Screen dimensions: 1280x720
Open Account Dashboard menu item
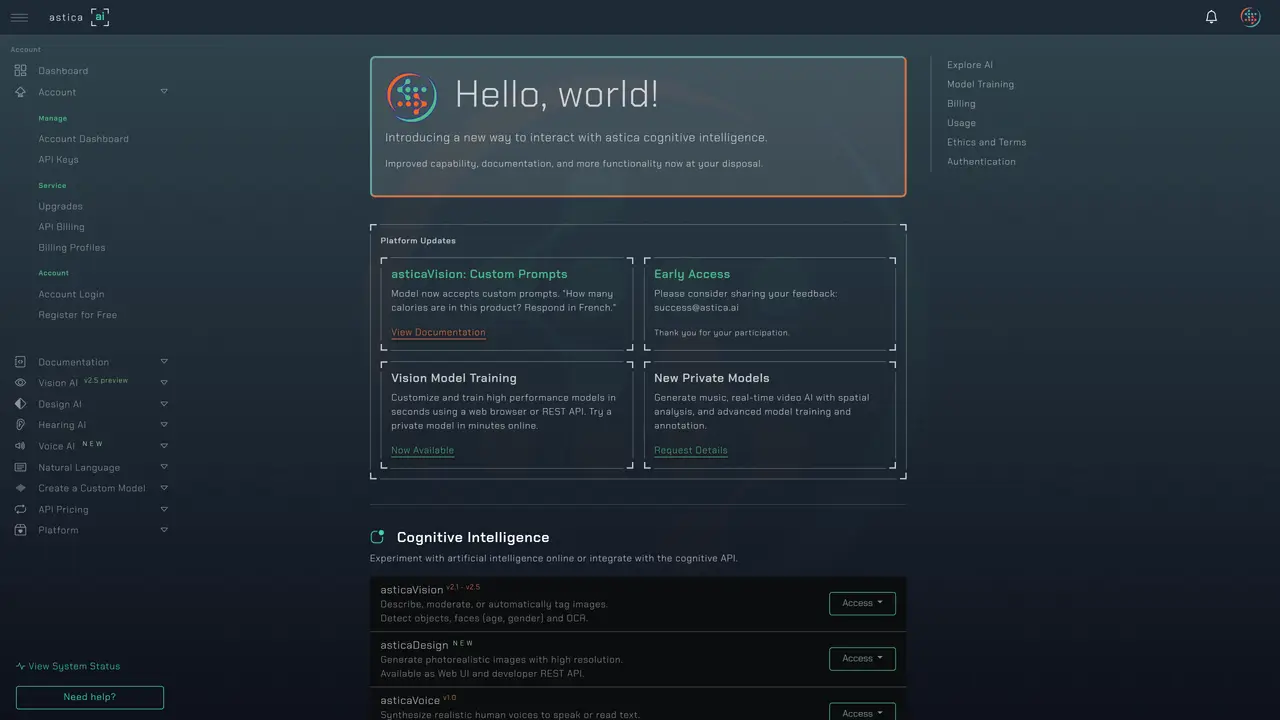83,139
